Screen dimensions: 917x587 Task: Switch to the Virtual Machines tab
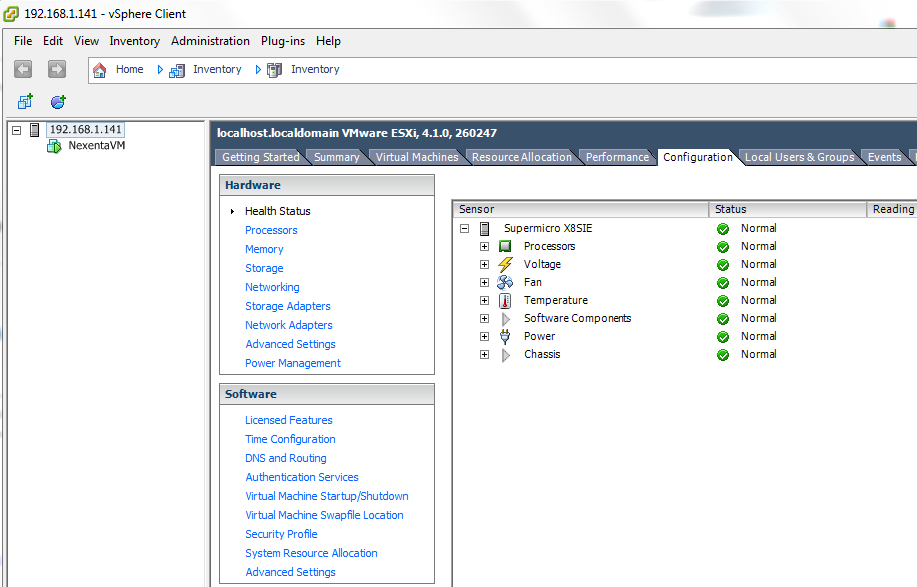coord(416,157)
